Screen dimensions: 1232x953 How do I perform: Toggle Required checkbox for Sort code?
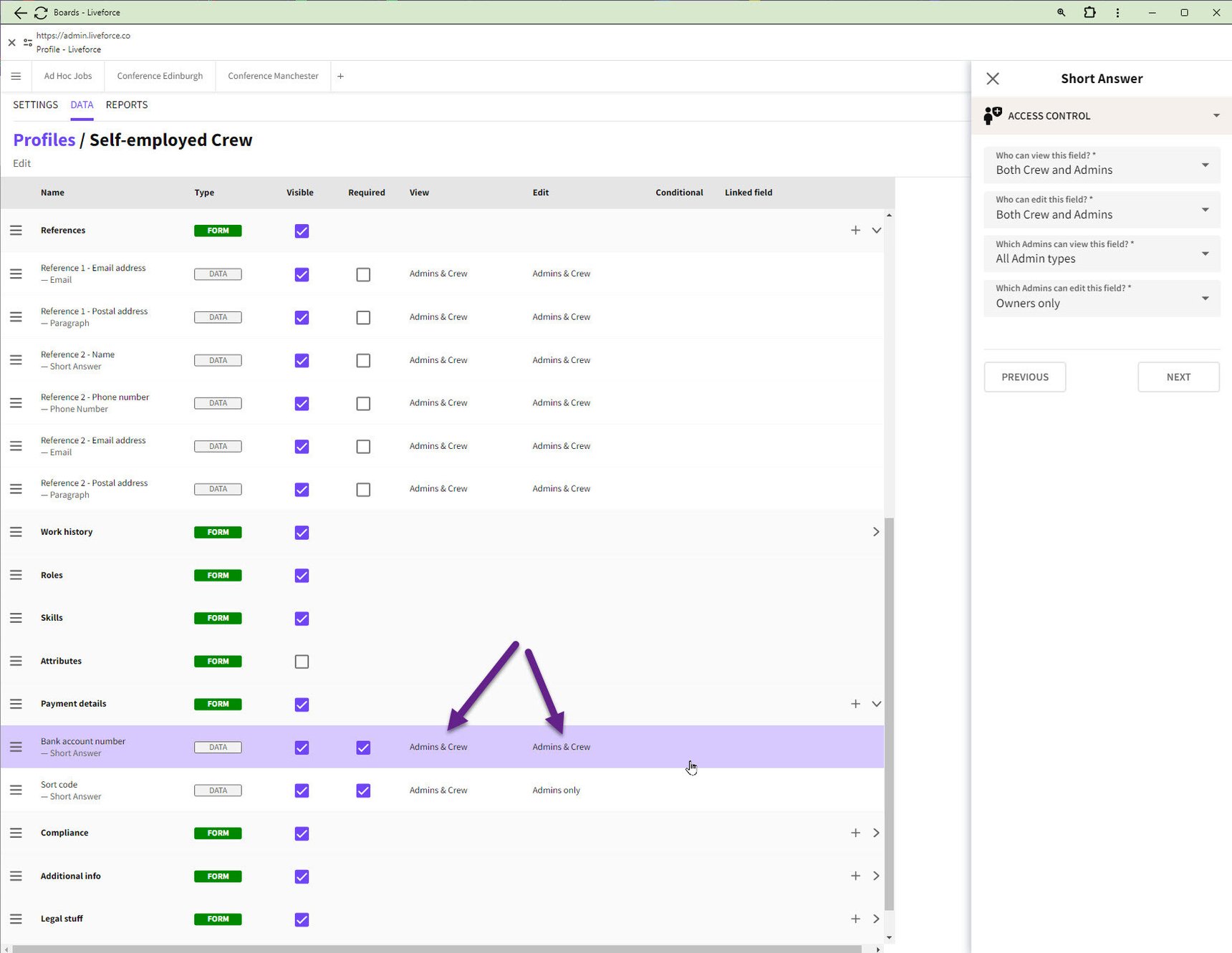[363, 790]
